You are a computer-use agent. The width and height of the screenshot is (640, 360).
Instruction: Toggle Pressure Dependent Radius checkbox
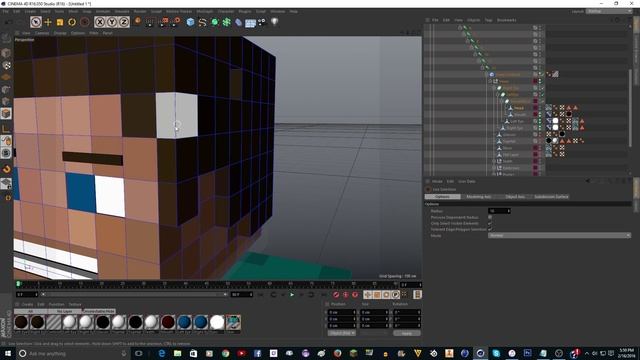490,217
